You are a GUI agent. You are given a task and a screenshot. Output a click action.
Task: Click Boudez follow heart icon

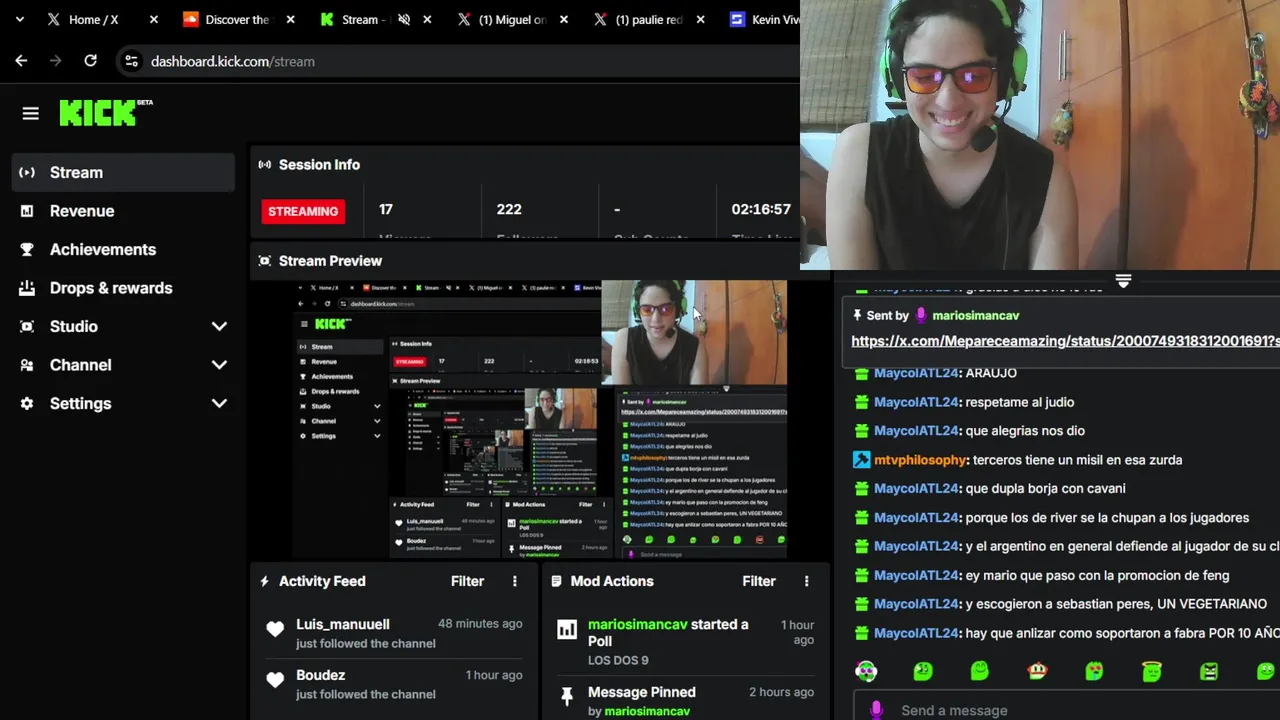(275, 680)
